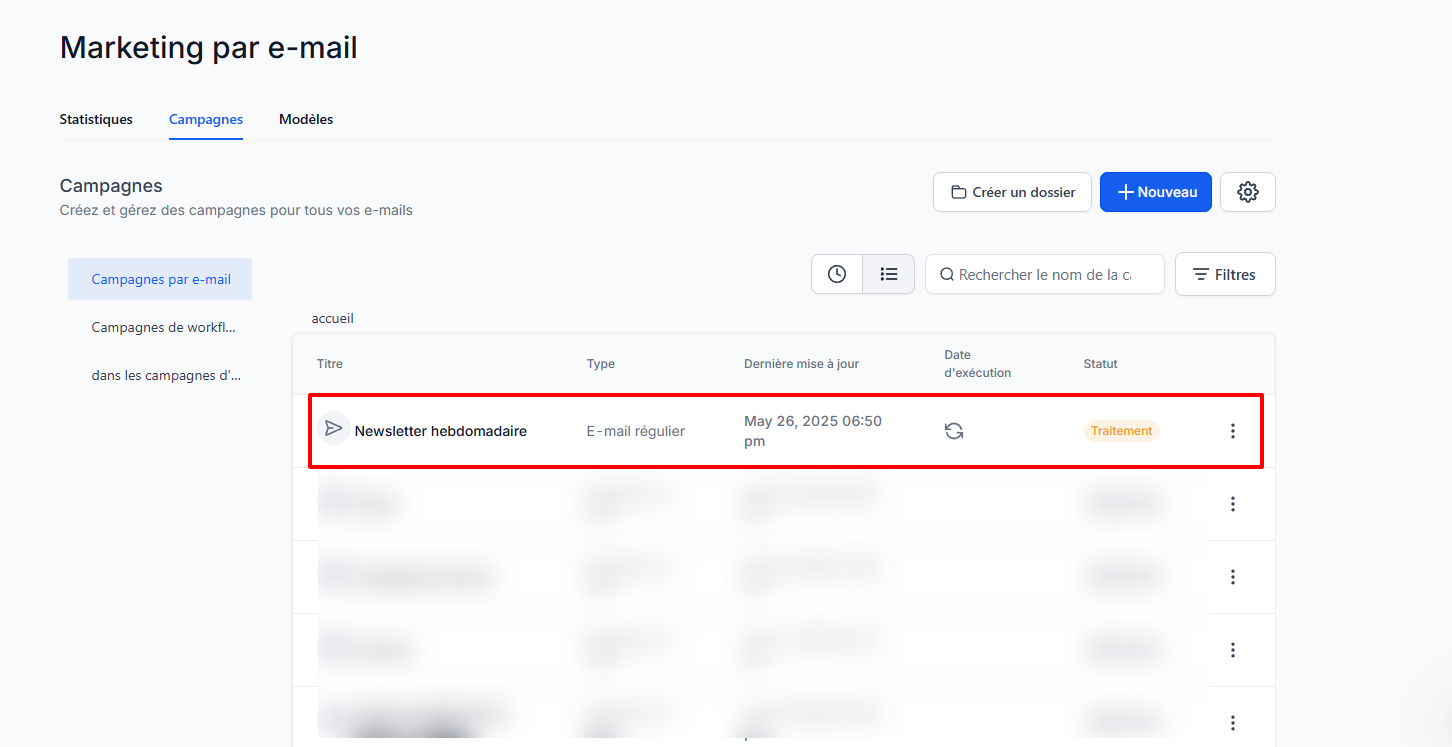Open three-dot menu on fourth campaign row
Viewport: 1452px width, 747px height.
[1232, 650]
